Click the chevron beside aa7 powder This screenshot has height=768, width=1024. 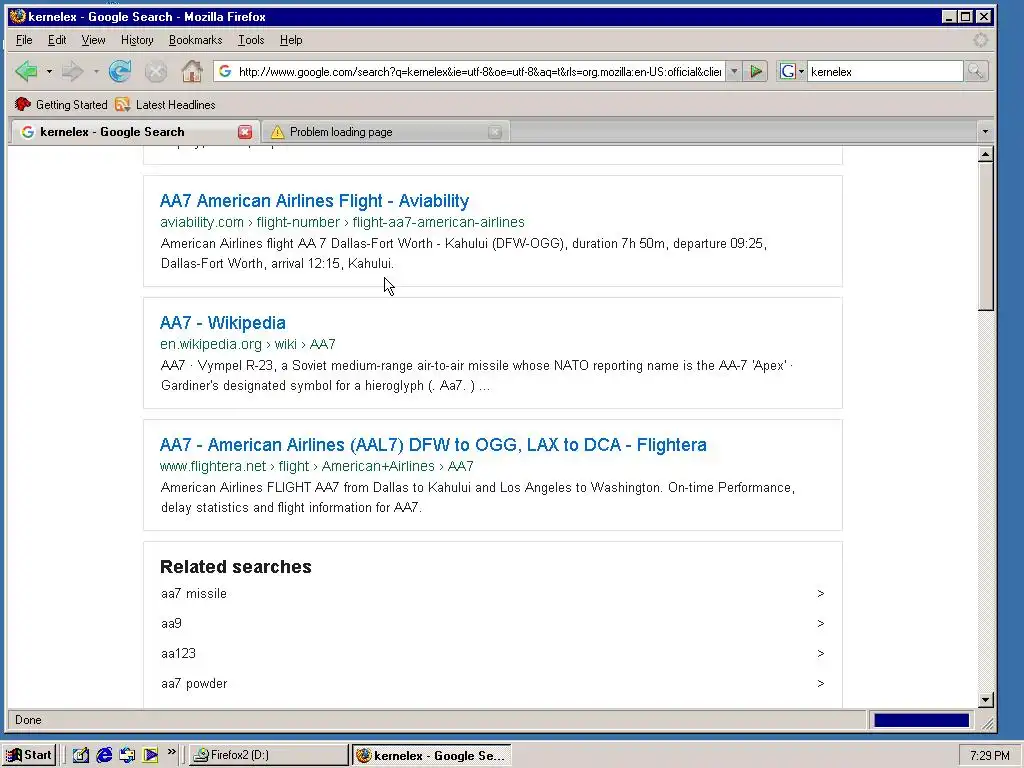click(x=821, y=684)
